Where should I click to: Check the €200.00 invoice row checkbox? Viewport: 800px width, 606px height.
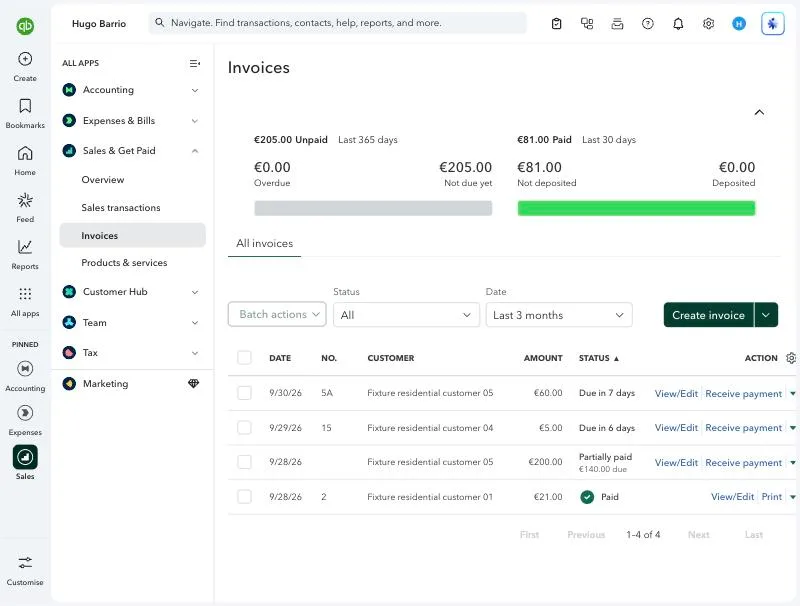click(244, 462)
